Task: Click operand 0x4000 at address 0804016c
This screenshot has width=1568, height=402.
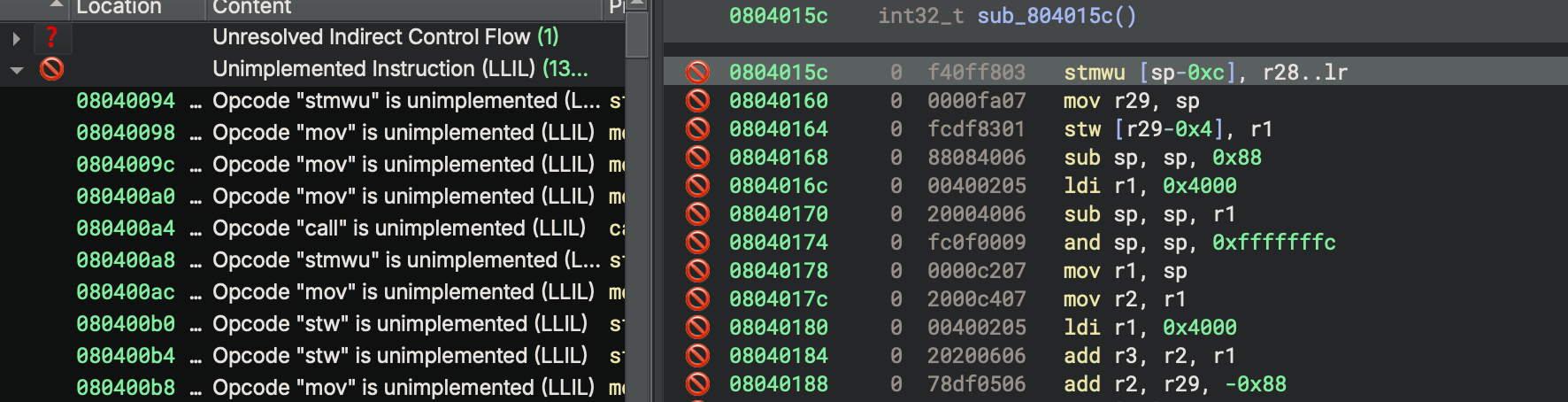Action: (1200, 186)
